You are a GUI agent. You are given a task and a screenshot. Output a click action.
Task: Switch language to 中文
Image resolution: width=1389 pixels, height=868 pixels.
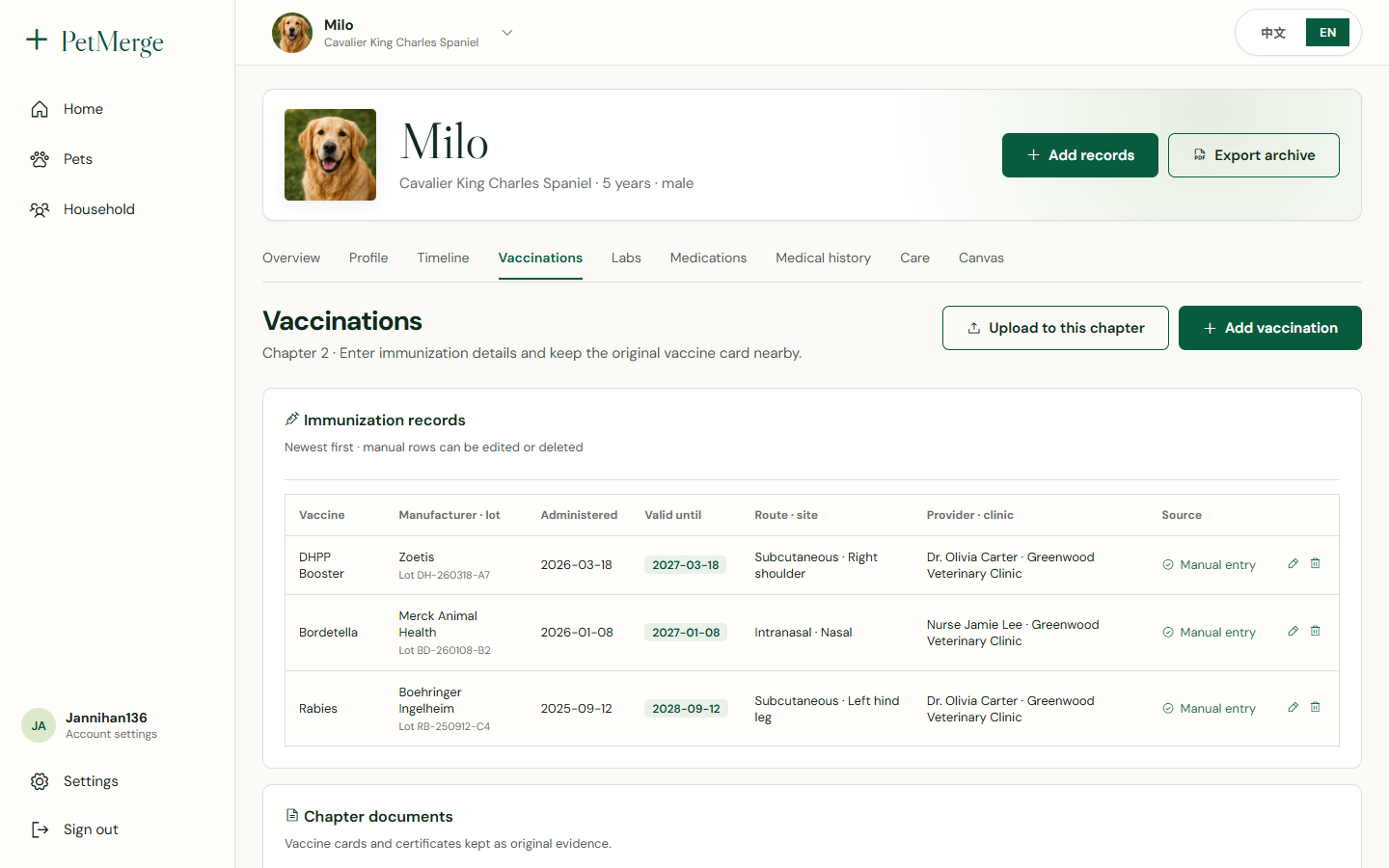tap(1273, 33)
